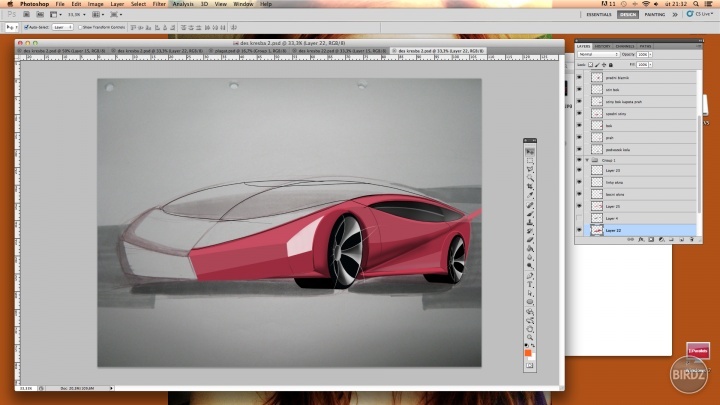Select the History Brush tool
The image size is (720, 405).
click(x=530, y=231)
